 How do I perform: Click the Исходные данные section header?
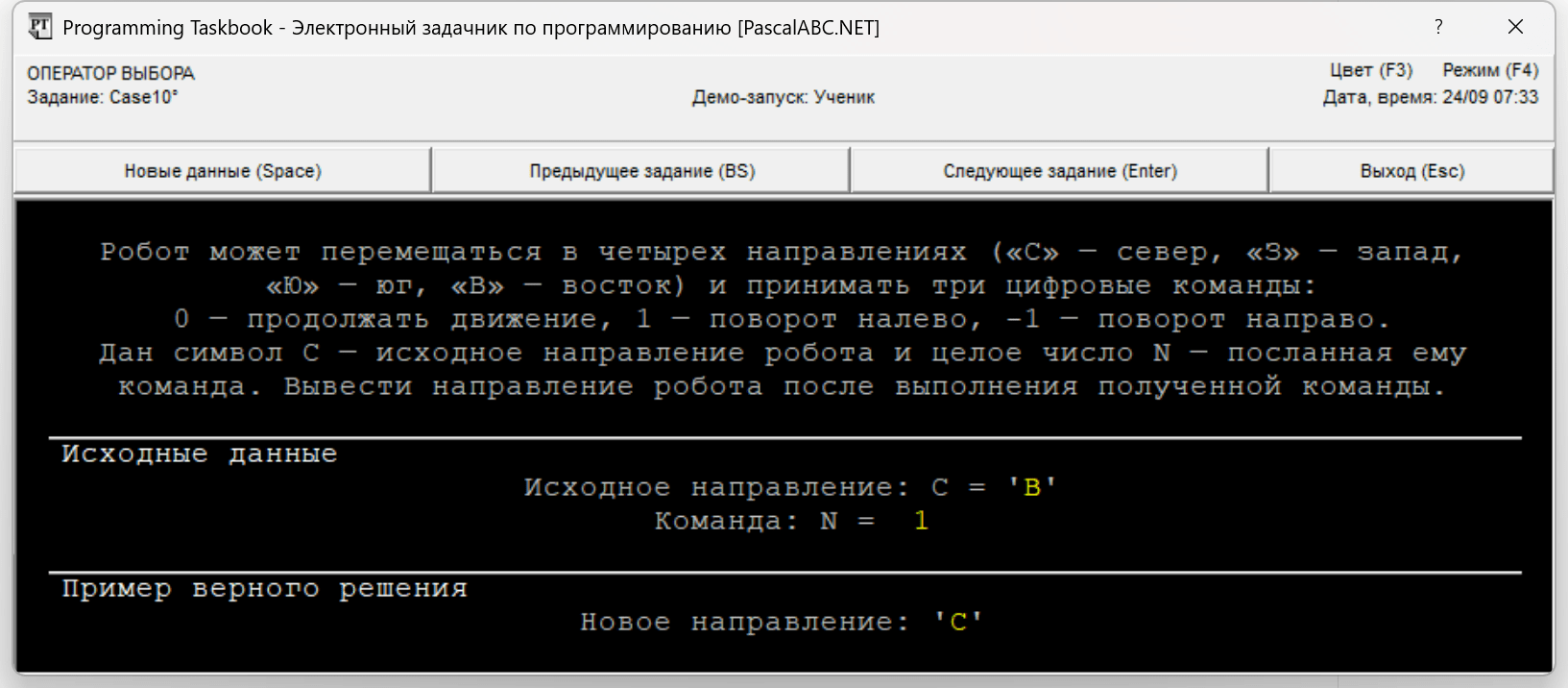200,454
